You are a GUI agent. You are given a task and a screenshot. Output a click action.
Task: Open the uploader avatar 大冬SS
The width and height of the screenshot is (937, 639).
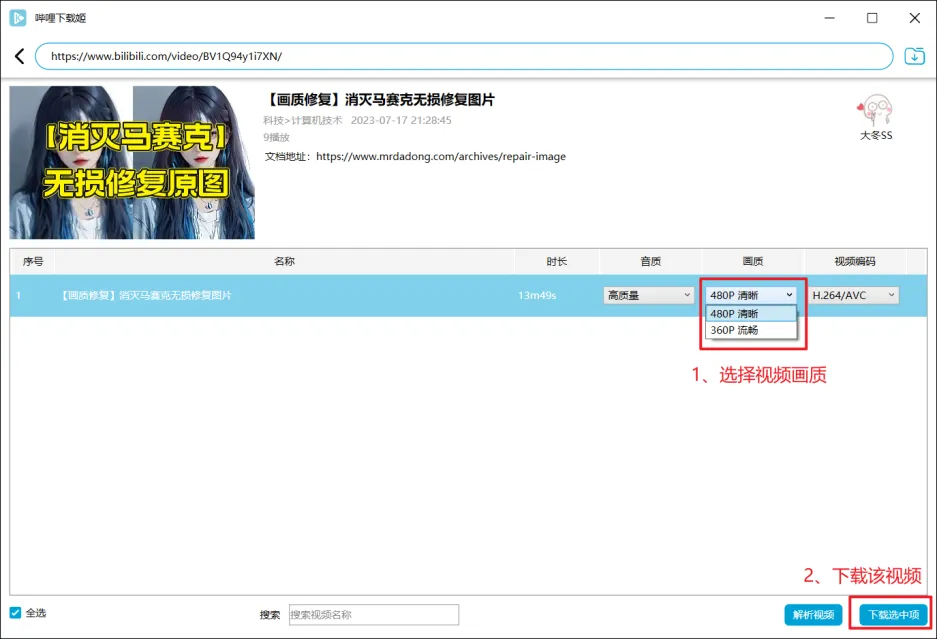click(x=875, y=110)
